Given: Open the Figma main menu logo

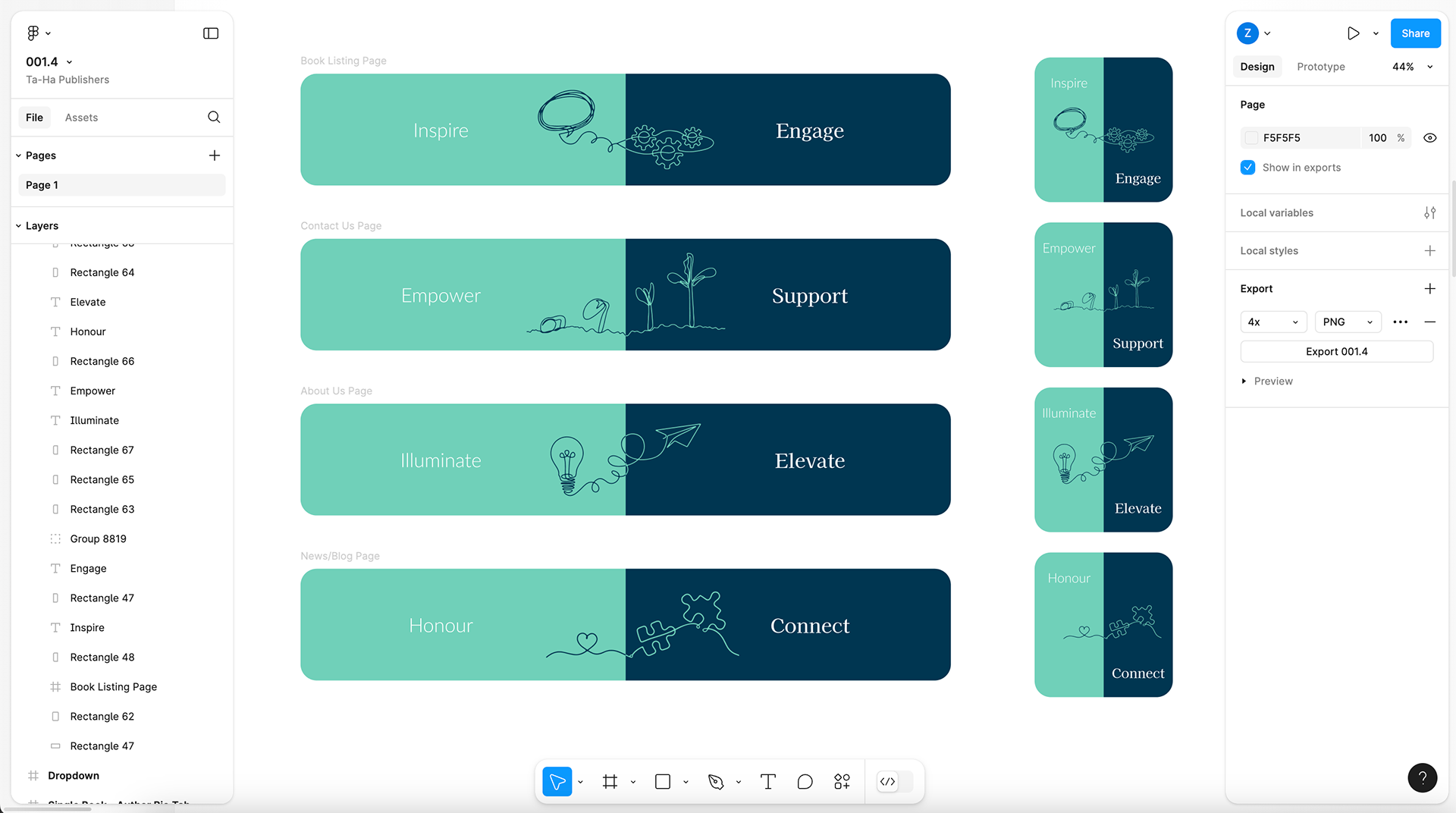Looking at the screenshot, I should (x=33, y=33).
